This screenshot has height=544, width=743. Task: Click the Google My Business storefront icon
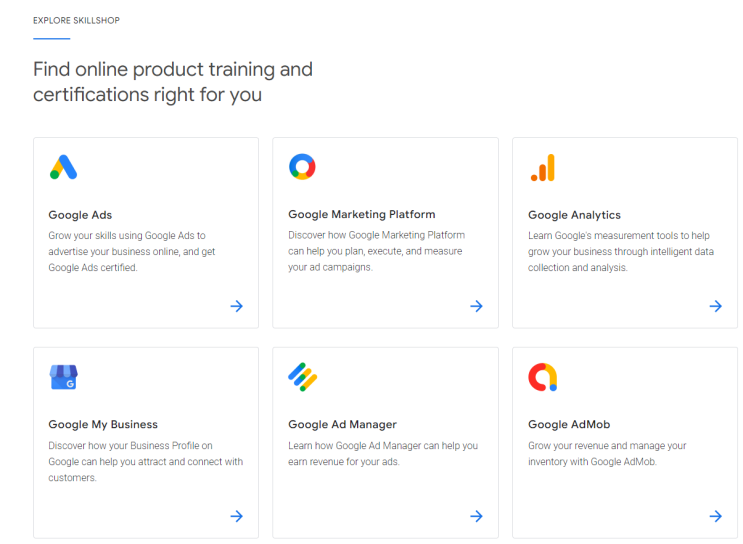pos(63,377)
